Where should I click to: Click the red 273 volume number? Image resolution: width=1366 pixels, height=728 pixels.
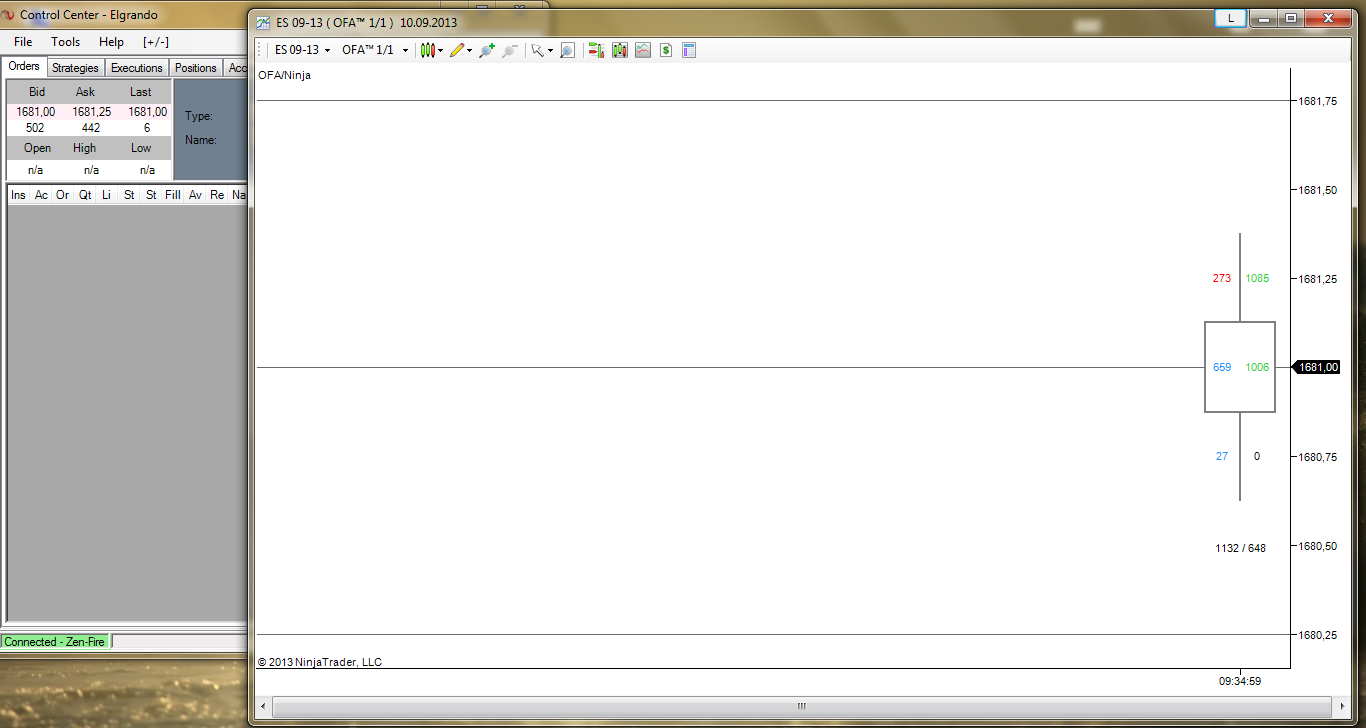[1222, 278]
